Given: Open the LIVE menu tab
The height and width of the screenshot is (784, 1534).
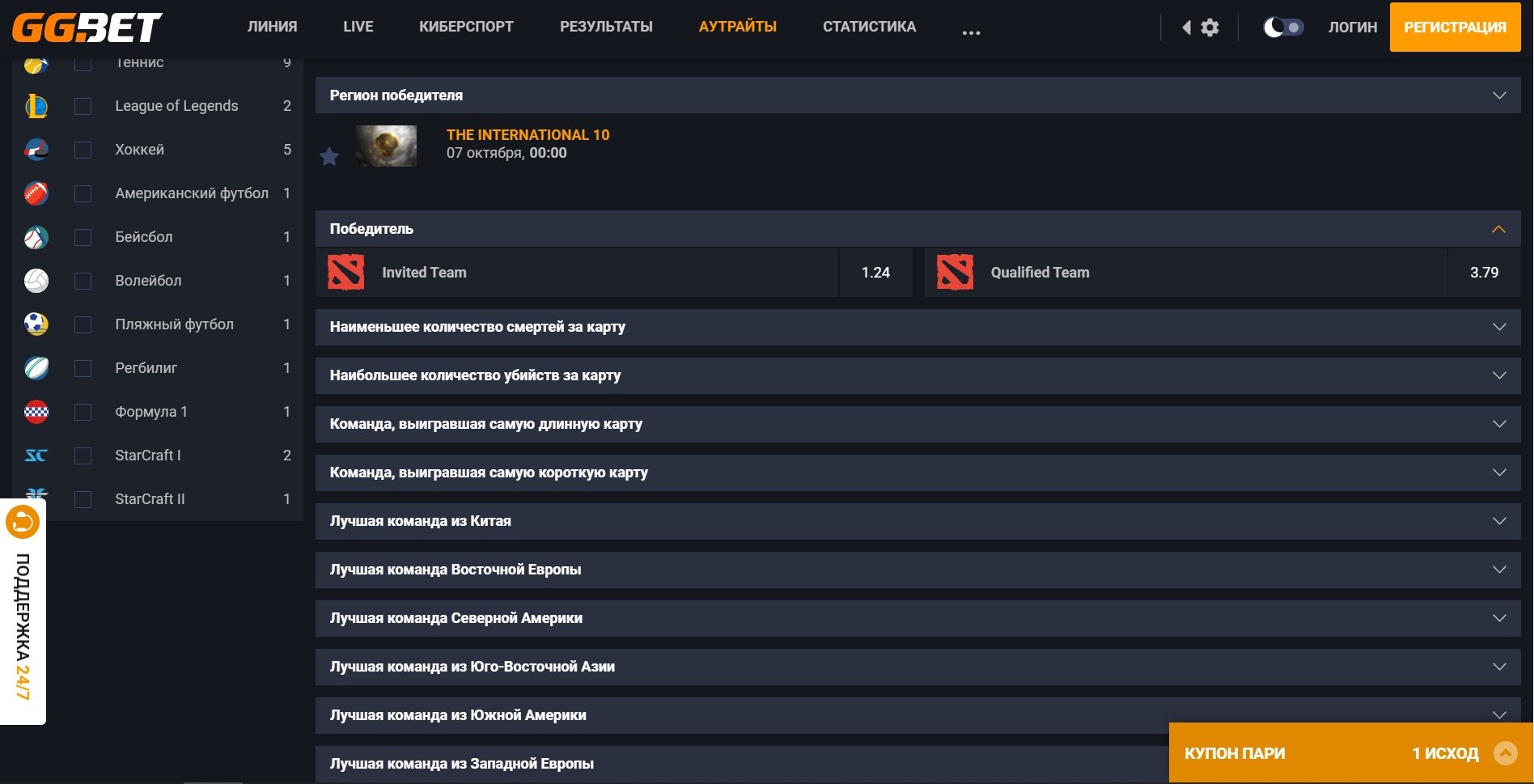Looking at the screenshot, I should click(x=358, y=27).
